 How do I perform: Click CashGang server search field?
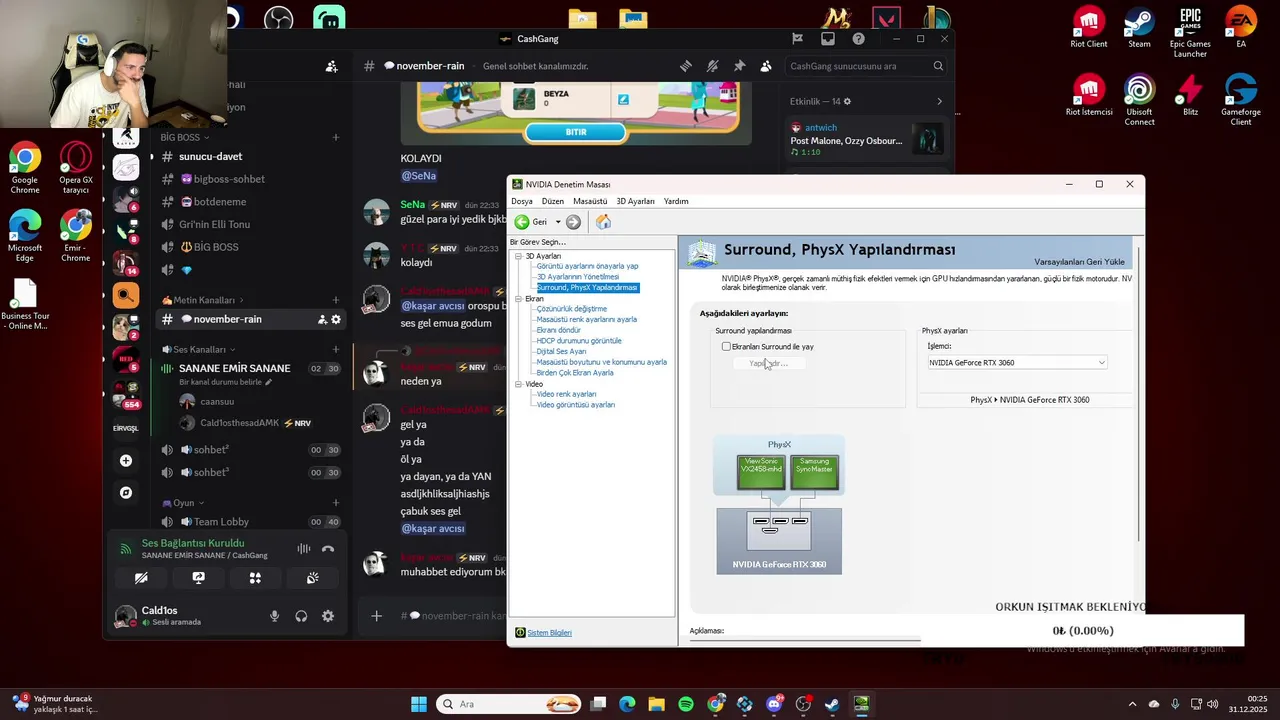866,66
